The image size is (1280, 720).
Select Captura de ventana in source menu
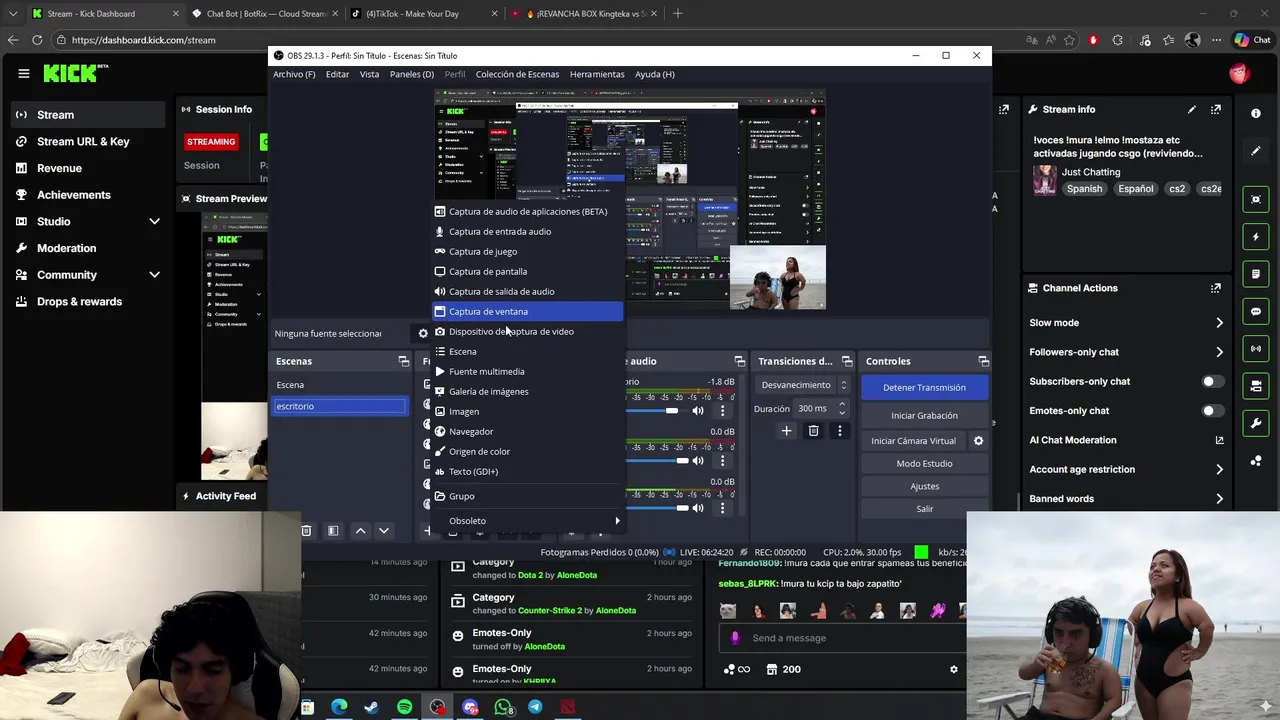527,311
